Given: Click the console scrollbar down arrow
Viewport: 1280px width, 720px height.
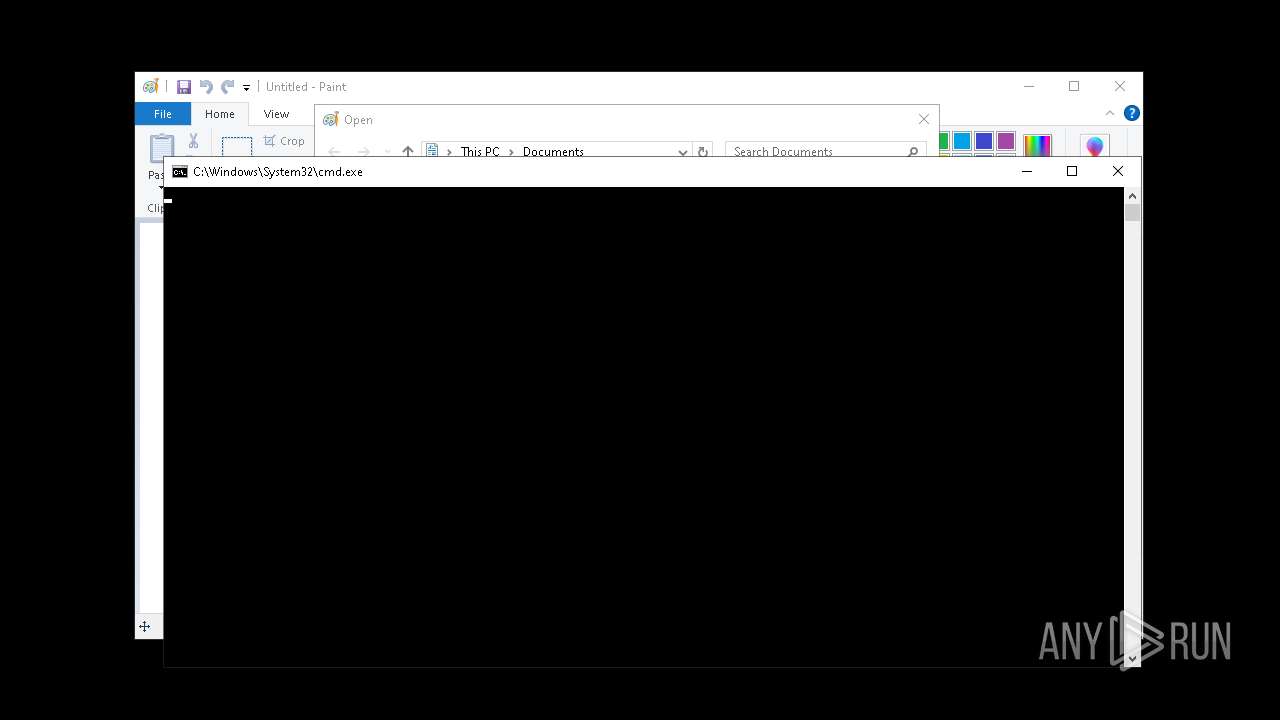Looking at the screenshot, I should click(1132, 658).
